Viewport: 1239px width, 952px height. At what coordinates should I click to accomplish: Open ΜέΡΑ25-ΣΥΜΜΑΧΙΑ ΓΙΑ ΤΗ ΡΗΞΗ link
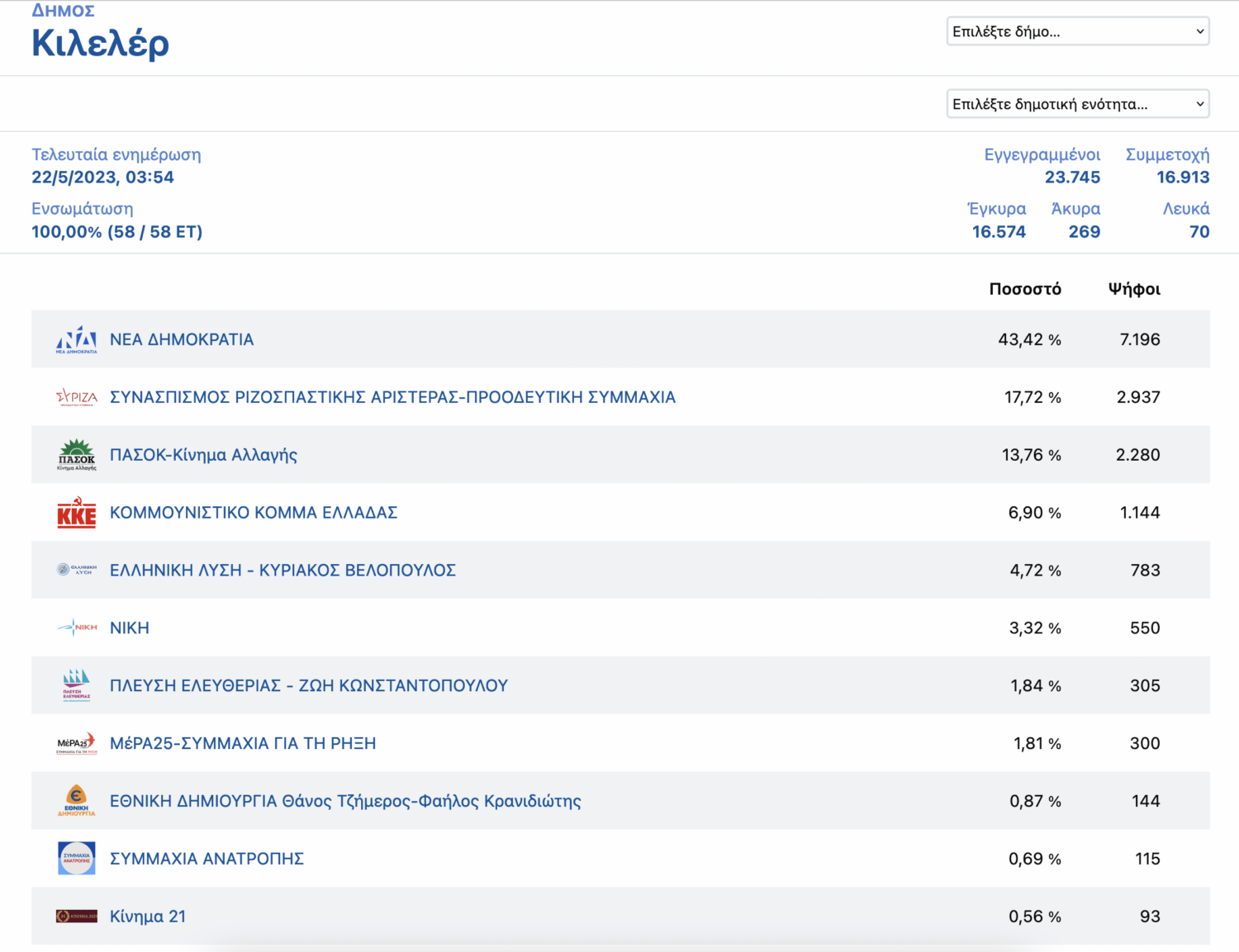tap(243, 743)
